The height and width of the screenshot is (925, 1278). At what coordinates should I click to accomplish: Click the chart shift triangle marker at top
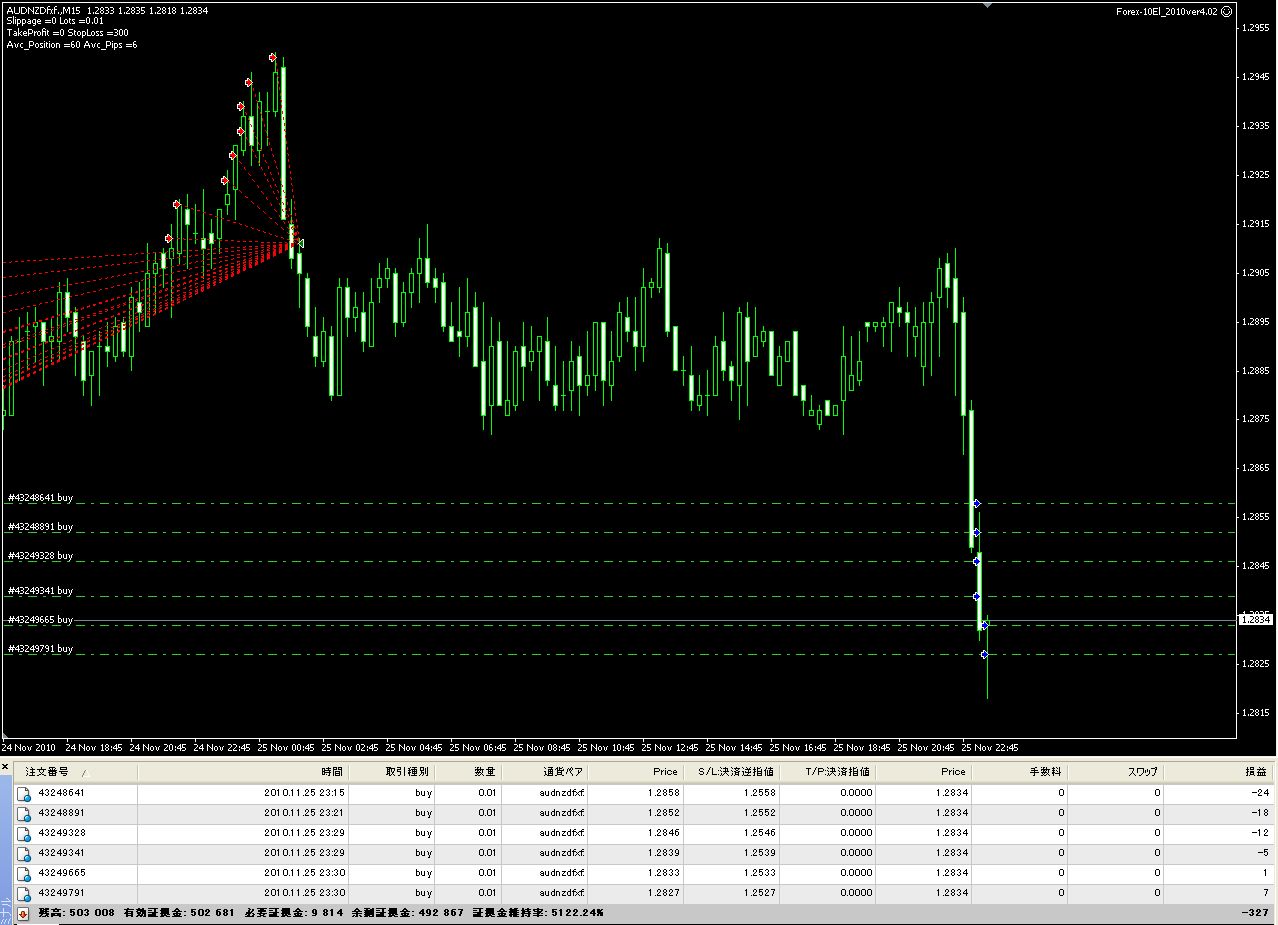(x=988, y=5)
